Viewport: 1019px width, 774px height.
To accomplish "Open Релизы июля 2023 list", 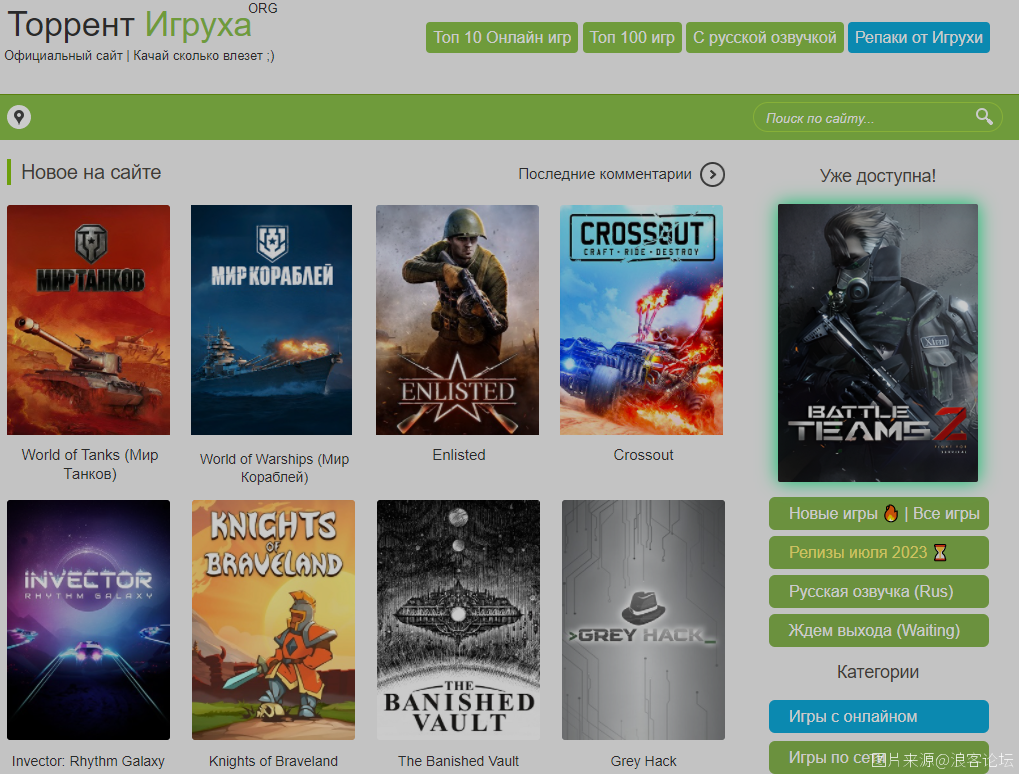I will pyautogui.click(x=878, y=552).
